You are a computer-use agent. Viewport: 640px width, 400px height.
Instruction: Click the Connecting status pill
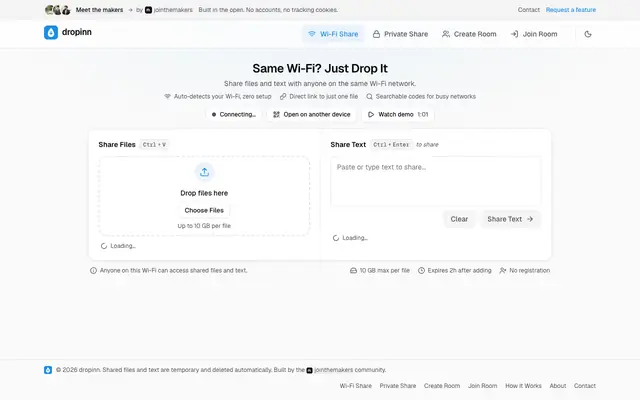233,115
